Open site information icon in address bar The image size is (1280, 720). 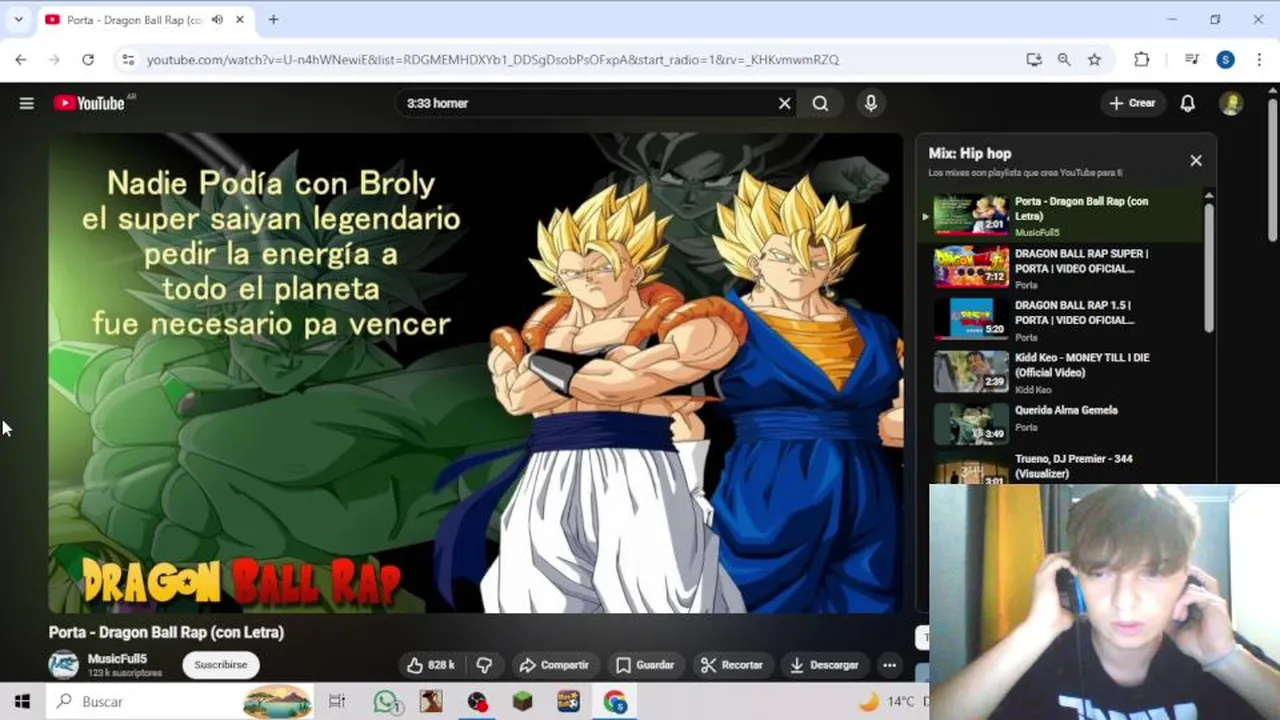(128, 60)
